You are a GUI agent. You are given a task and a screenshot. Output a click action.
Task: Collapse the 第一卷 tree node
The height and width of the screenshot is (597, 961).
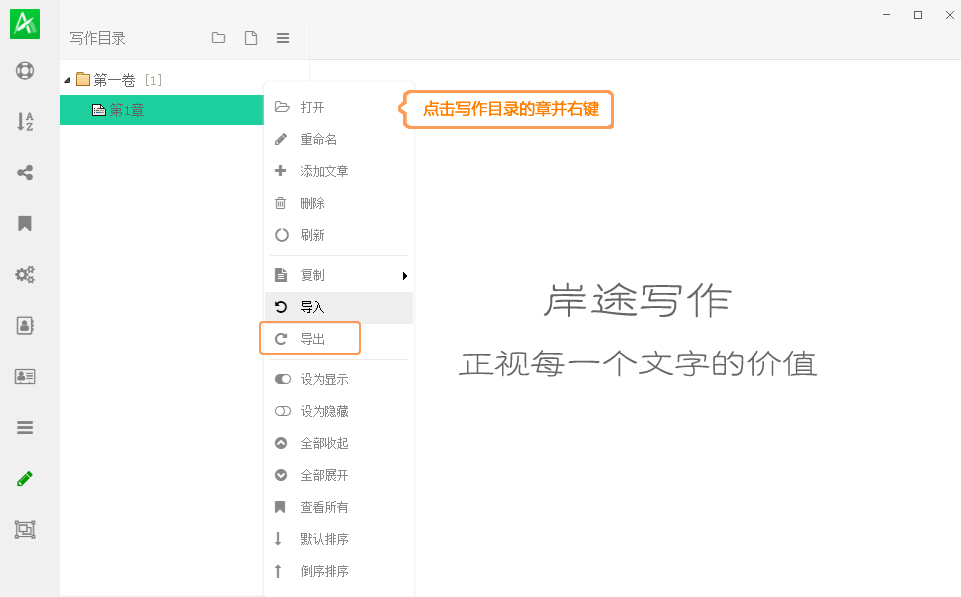coord(67,80)
